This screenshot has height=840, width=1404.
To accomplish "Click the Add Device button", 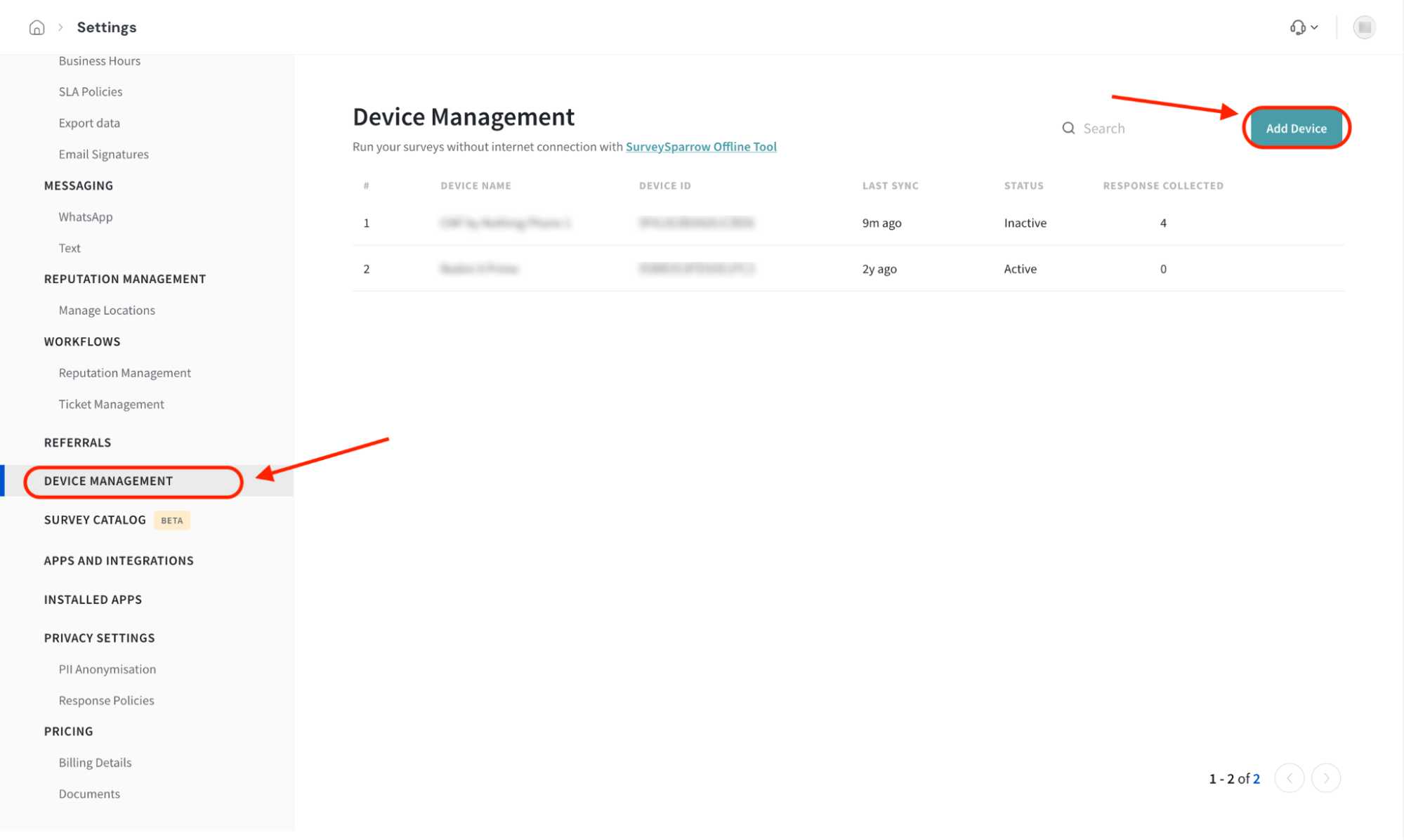I will tap(1296, 128).
